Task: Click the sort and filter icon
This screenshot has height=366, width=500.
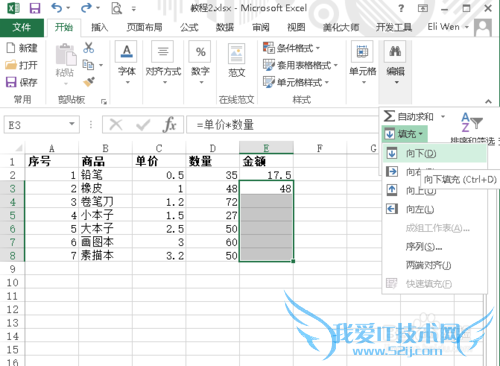Action: (x=471, y=122)
